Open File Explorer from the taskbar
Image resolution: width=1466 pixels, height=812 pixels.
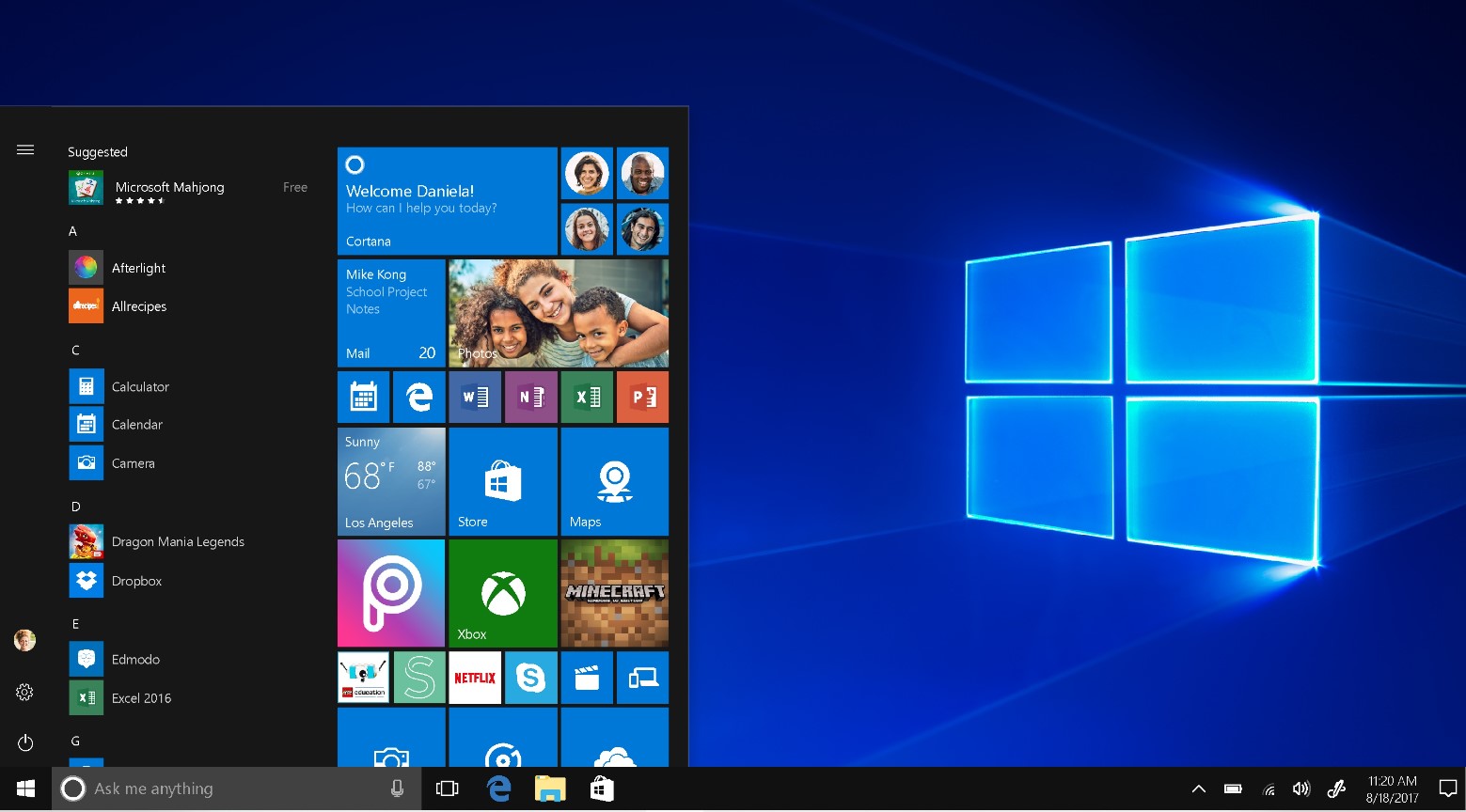550,789
